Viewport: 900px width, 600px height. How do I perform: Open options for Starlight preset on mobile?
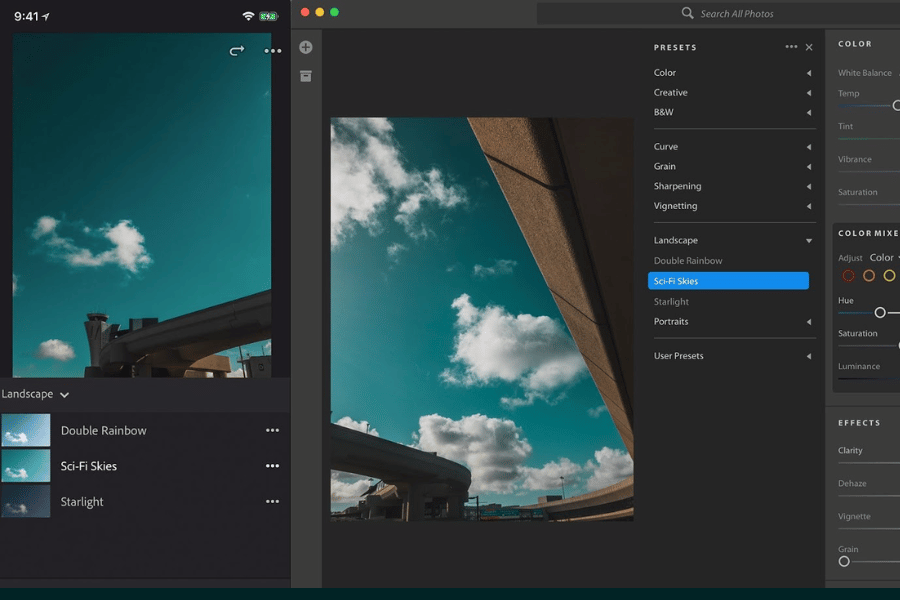[x=272, y=502]
